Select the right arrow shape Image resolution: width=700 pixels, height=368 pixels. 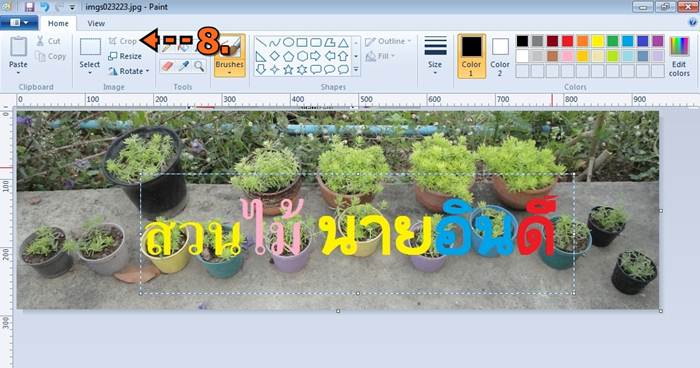(x=316, y=56)
